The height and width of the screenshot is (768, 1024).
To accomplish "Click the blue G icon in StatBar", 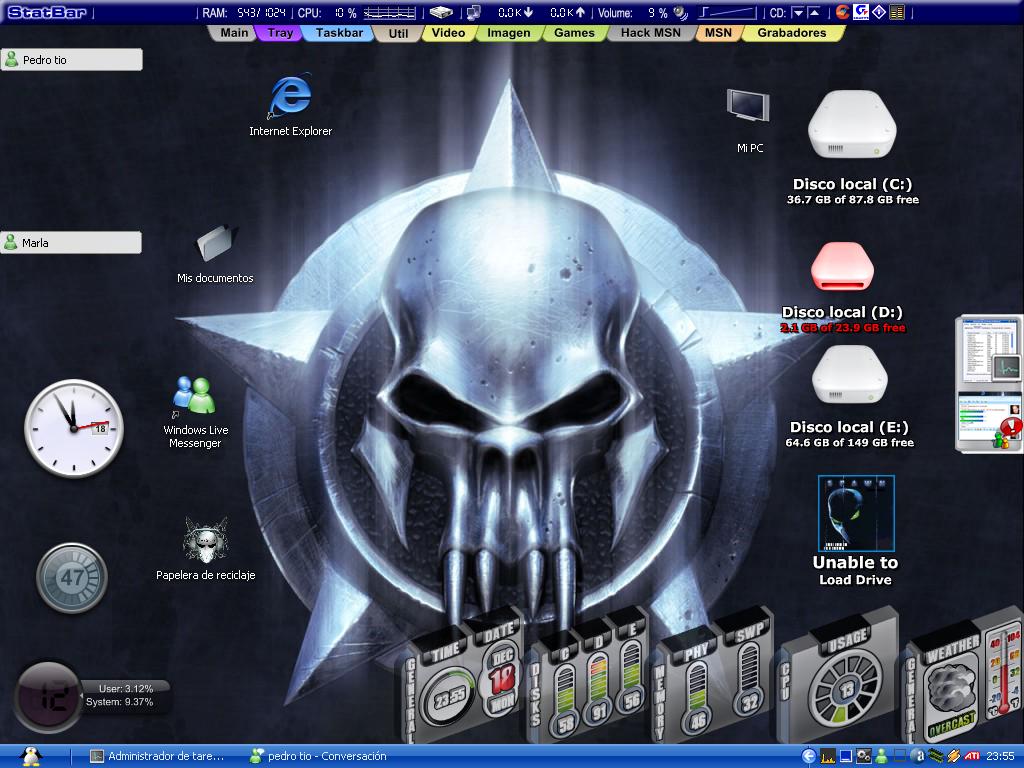I will 861,12.
